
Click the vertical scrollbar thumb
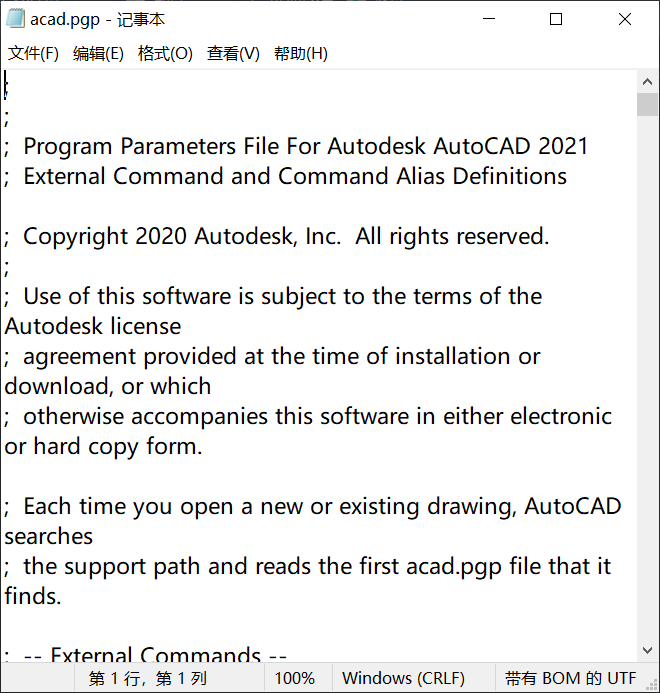click(x=648, y=106)
